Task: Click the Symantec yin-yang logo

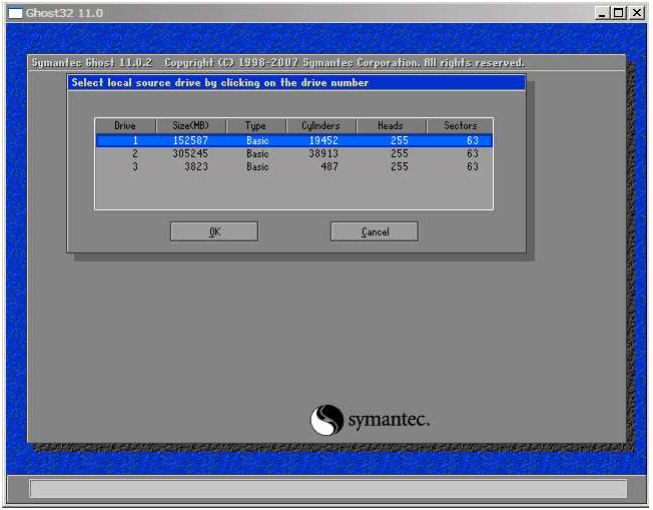Action: tap(327, 420)
